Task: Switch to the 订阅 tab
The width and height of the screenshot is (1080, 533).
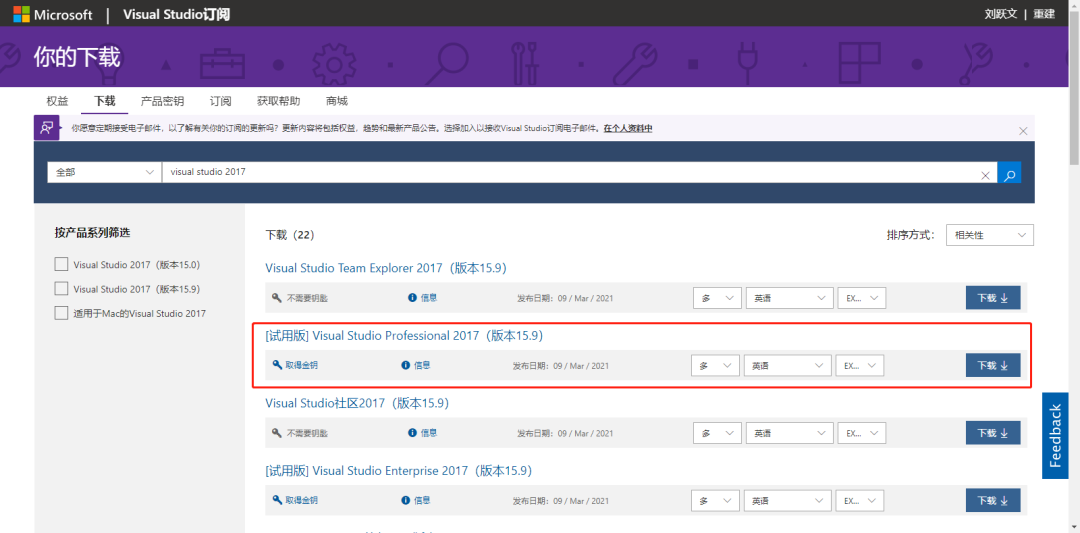Action: pyautogui.click(x=220, y=101)
